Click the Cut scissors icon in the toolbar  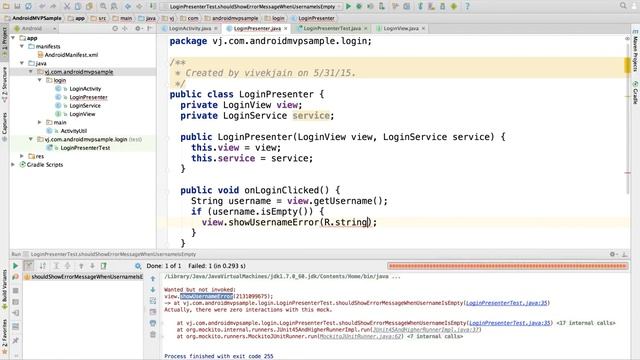67,6
